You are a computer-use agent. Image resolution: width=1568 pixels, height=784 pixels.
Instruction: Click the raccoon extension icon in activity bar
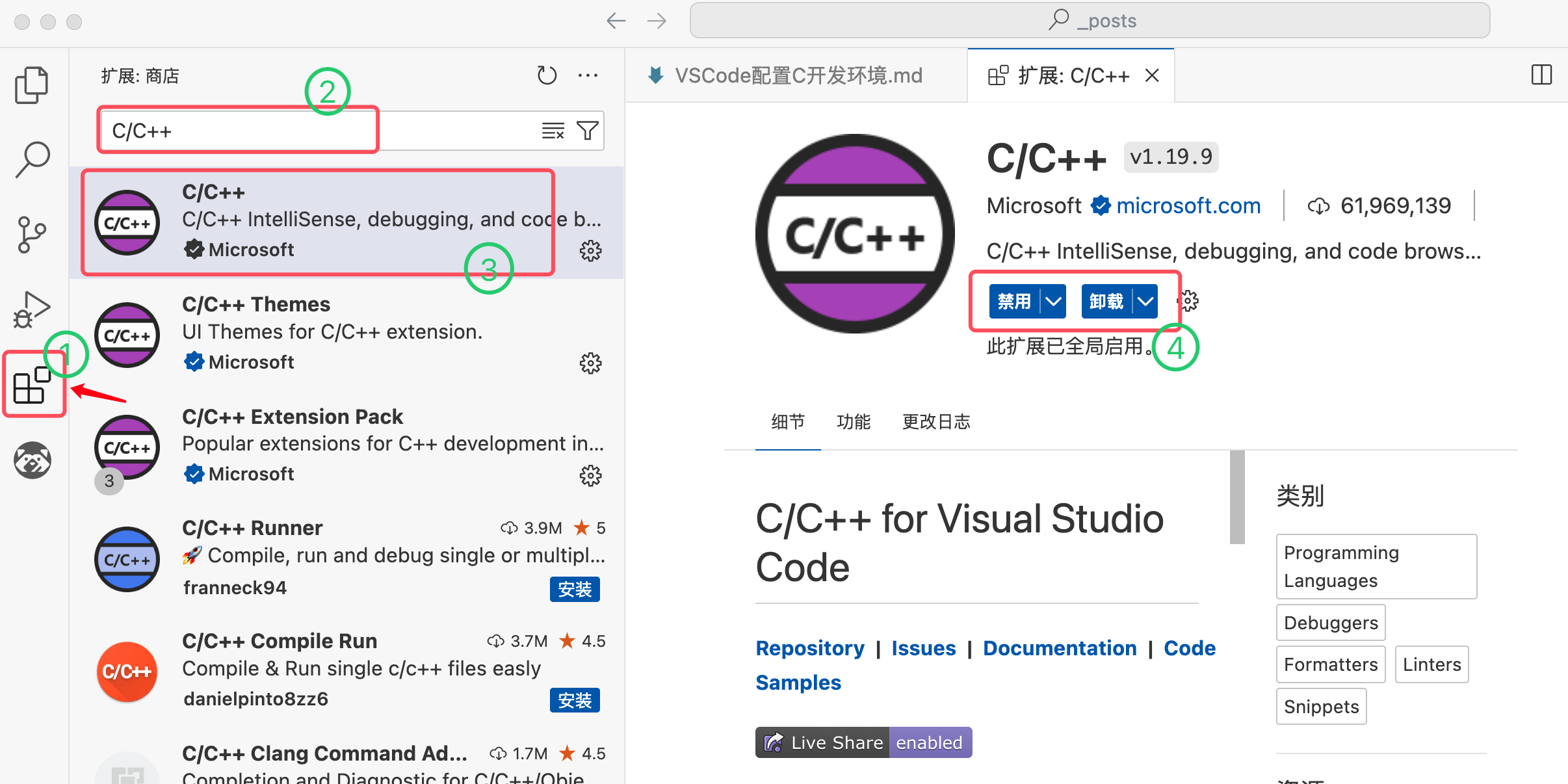(31, 460)
